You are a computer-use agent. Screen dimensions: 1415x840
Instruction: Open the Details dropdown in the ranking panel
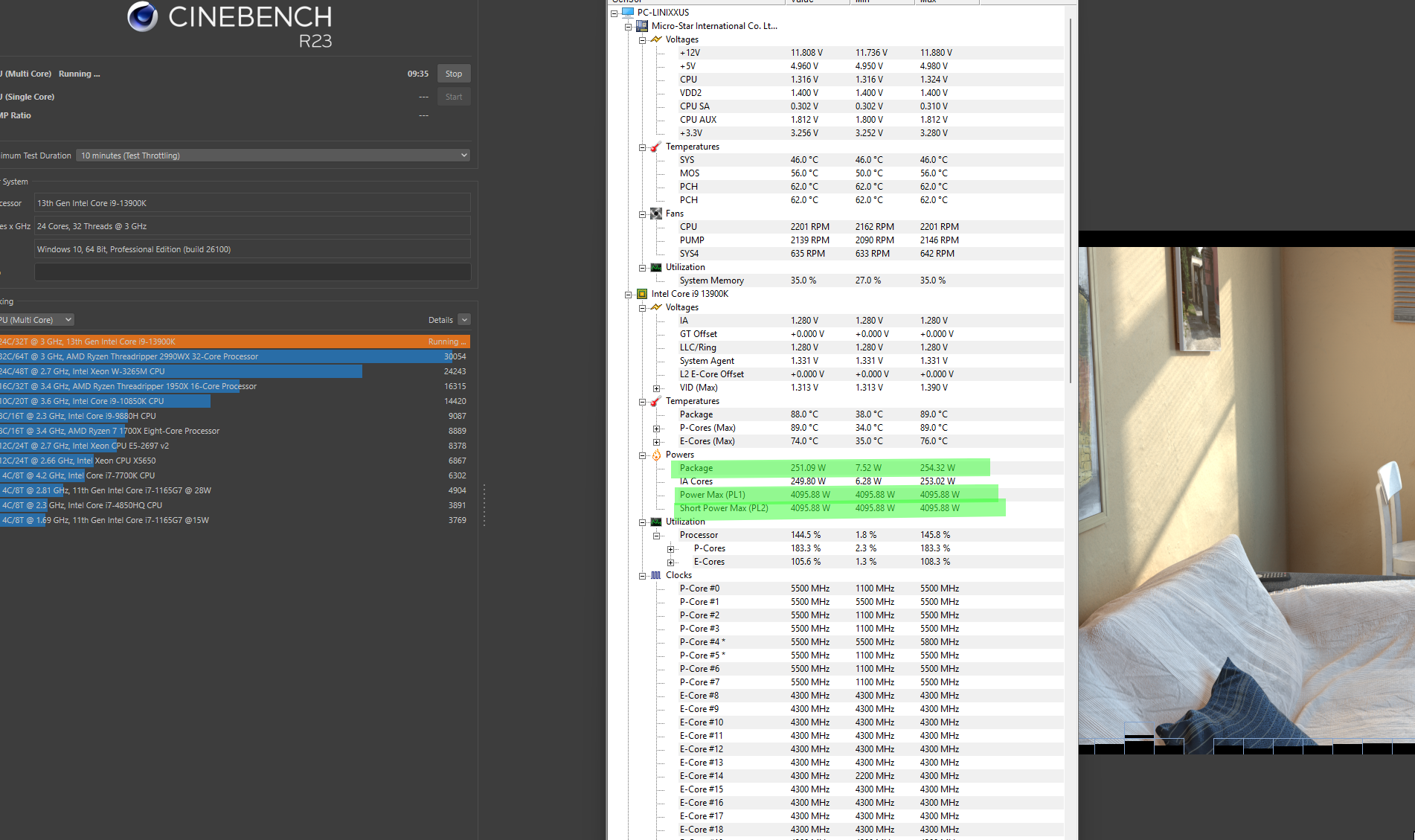click(x=463, y=319)
